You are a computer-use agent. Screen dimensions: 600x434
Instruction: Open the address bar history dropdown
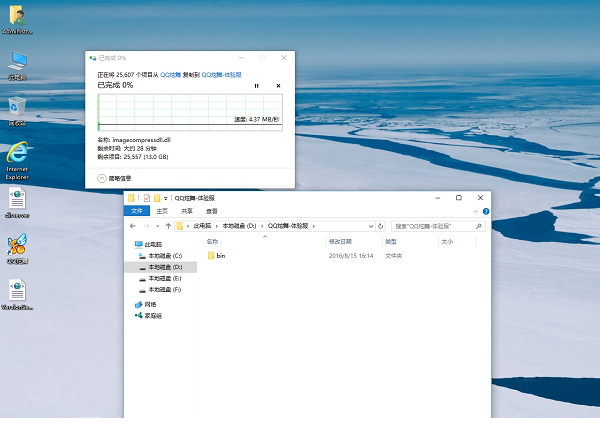pyautogui.click(x=371, y=226)
